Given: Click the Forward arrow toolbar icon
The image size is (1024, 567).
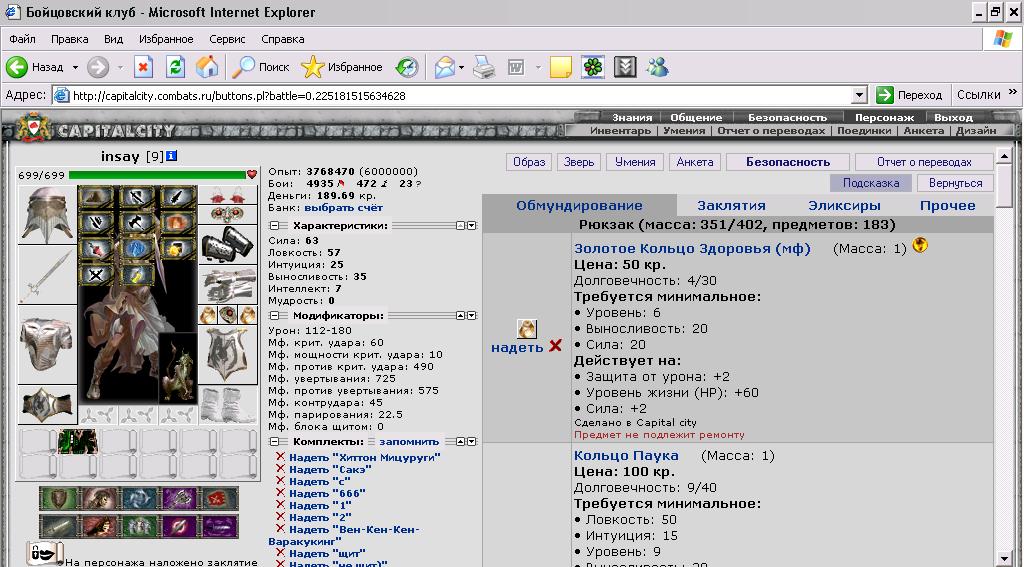Looking at the screenshot, I should (98, 67).
